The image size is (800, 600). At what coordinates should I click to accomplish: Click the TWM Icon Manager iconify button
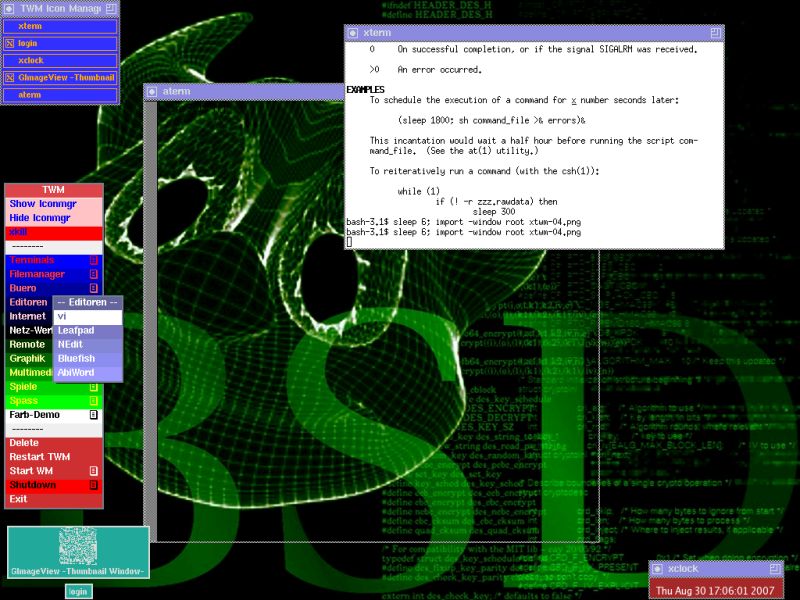coord(9,9)
